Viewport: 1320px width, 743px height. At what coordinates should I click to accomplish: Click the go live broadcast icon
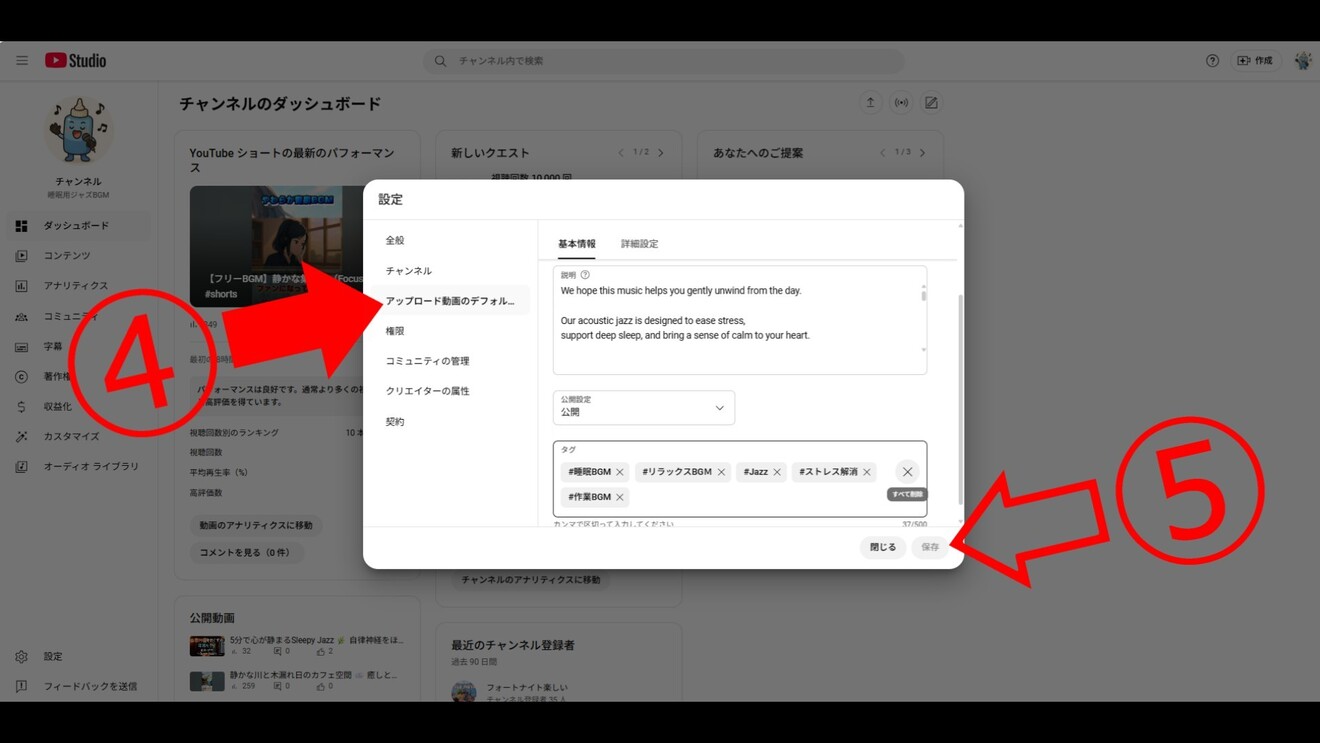coord(901,103)
